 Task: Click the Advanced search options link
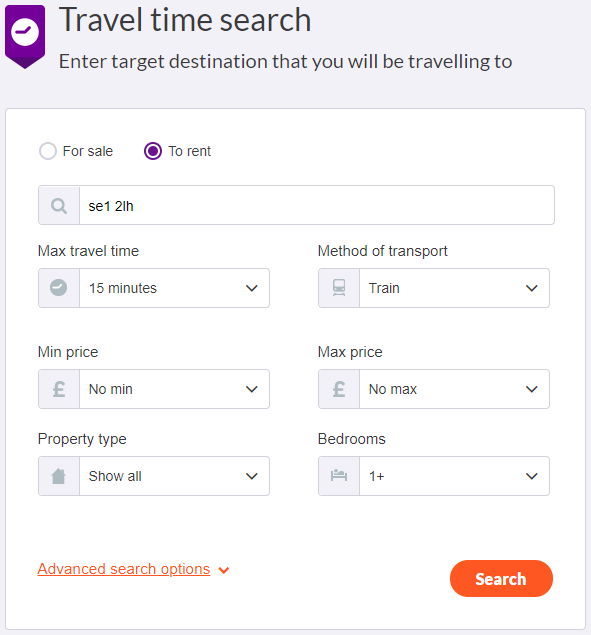click(124, 569)
